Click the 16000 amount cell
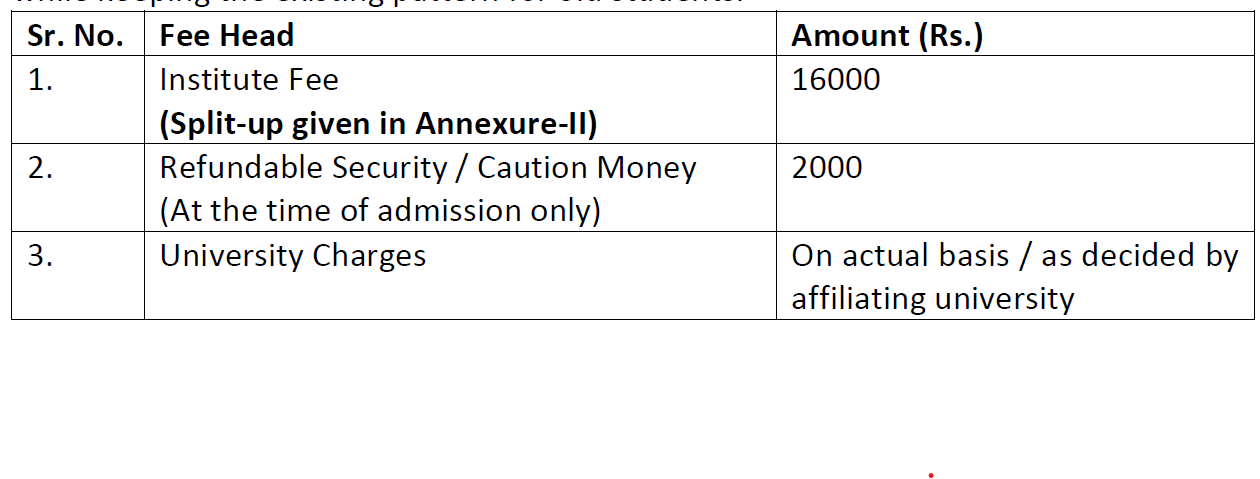Image resolution: width=1260 pixels, height=479 pixels. click(x=836, y=80)
